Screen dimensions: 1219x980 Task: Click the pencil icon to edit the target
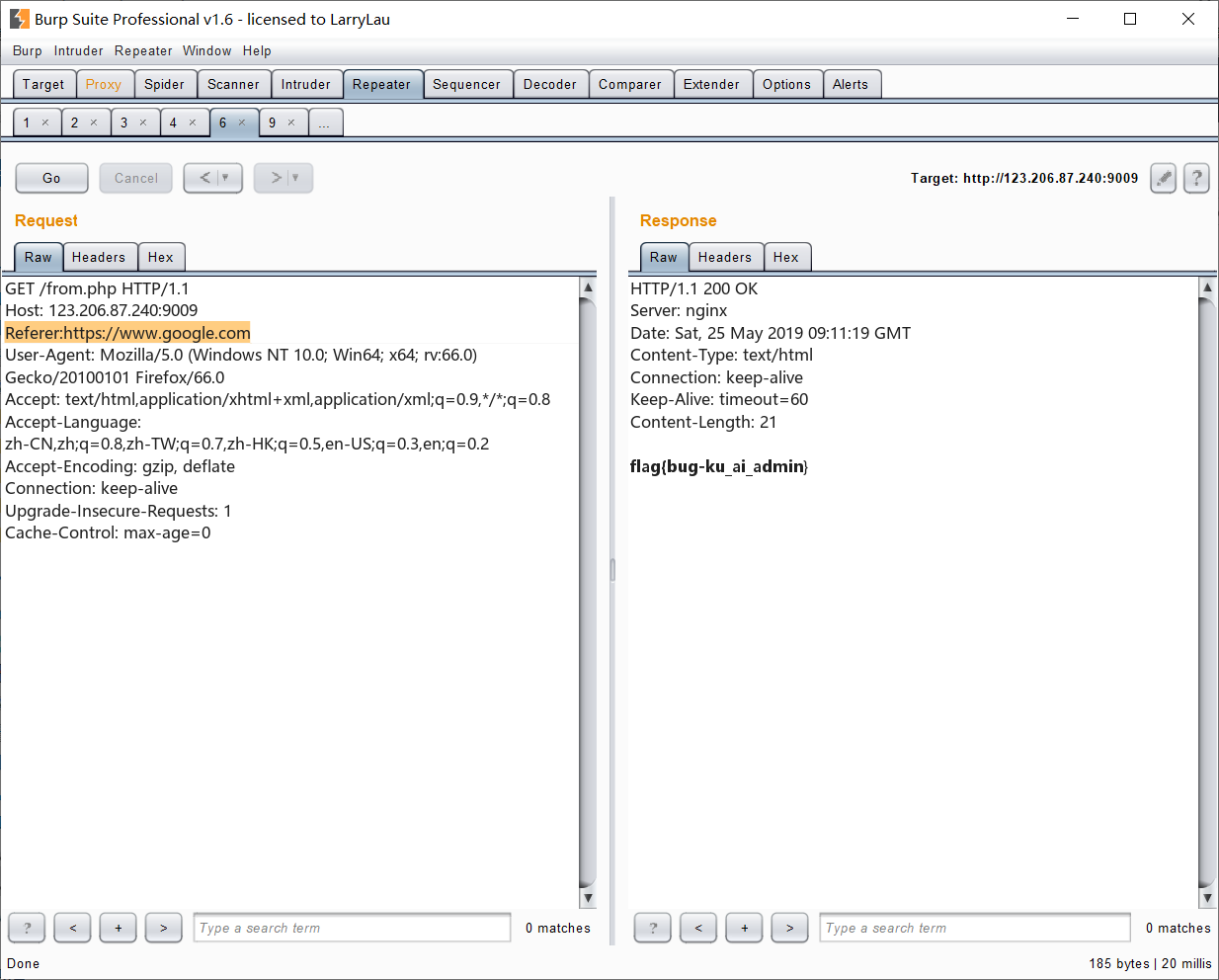click(x=1163, y=178)
